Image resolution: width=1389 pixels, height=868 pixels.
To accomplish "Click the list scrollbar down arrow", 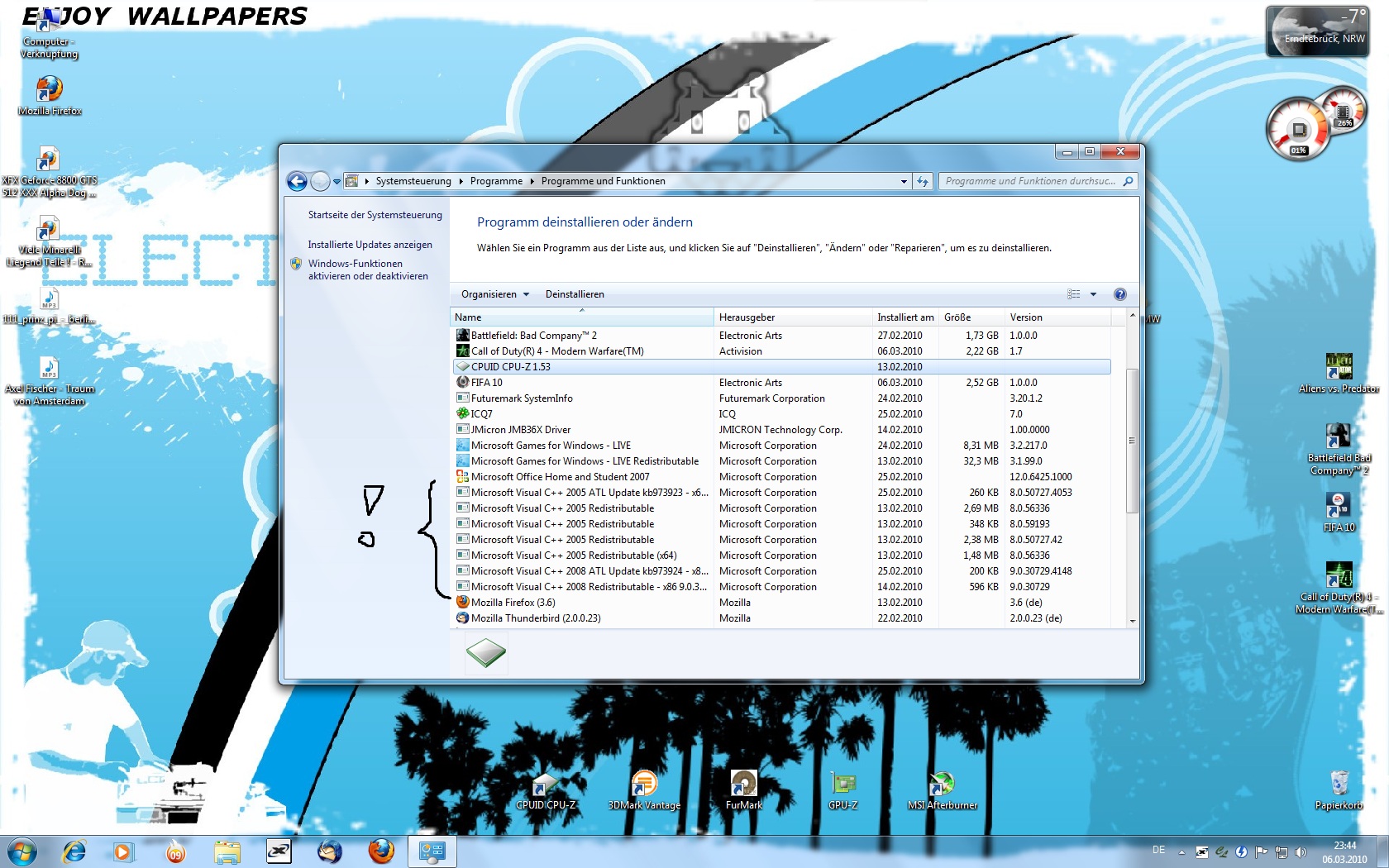I will [1133, 621].
